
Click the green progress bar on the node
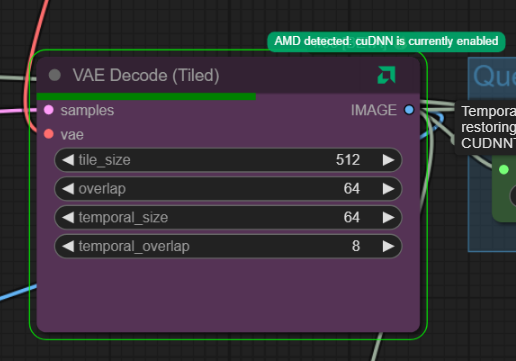click(x=146, y=97)
